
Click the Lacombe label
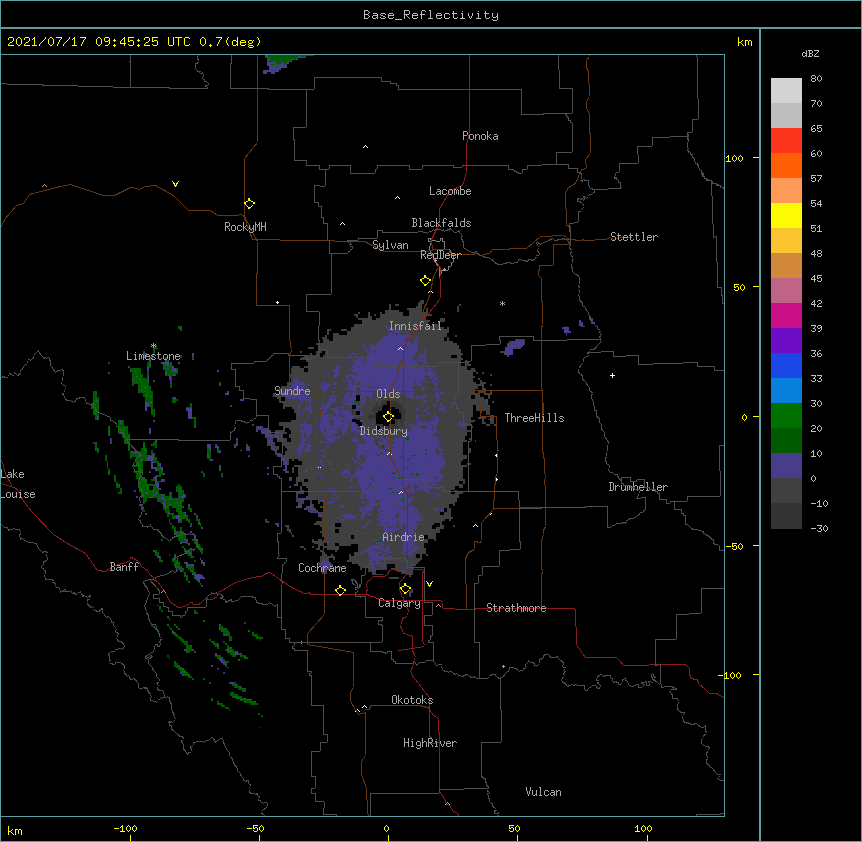coord(450,191)
